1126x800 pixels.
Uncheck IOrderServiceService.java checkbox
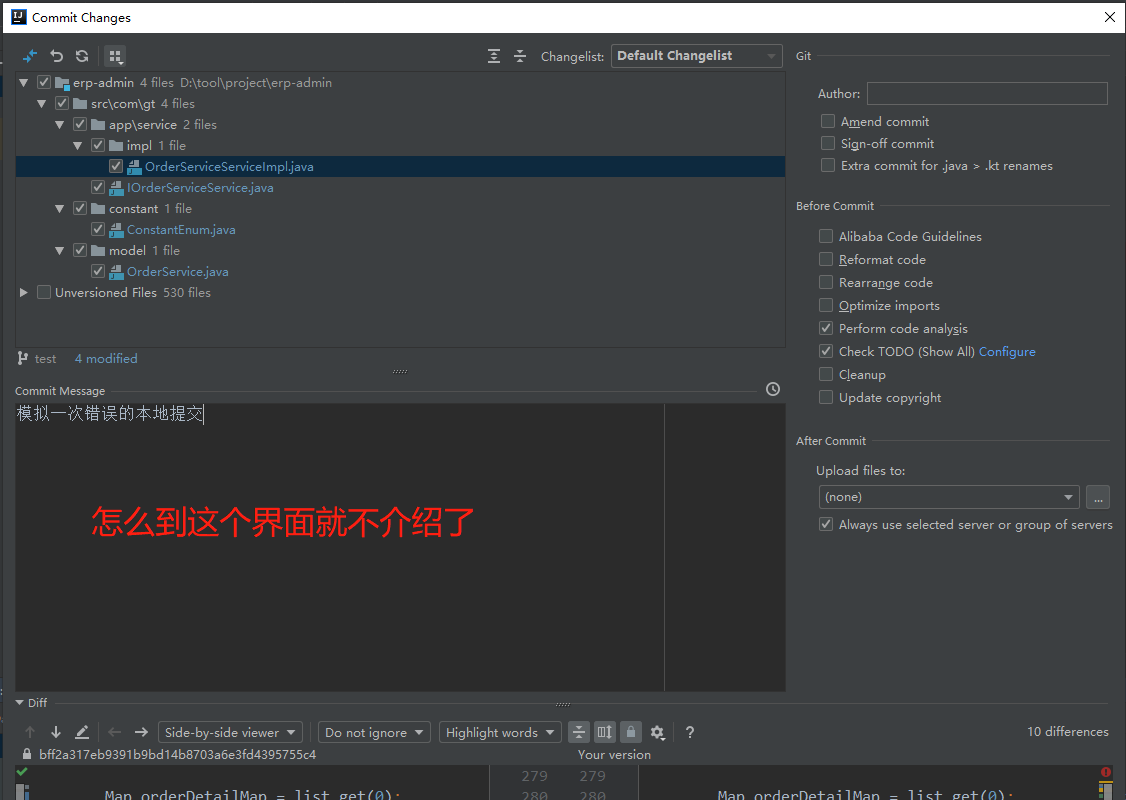pyautogui.click(x=98, y=187)
